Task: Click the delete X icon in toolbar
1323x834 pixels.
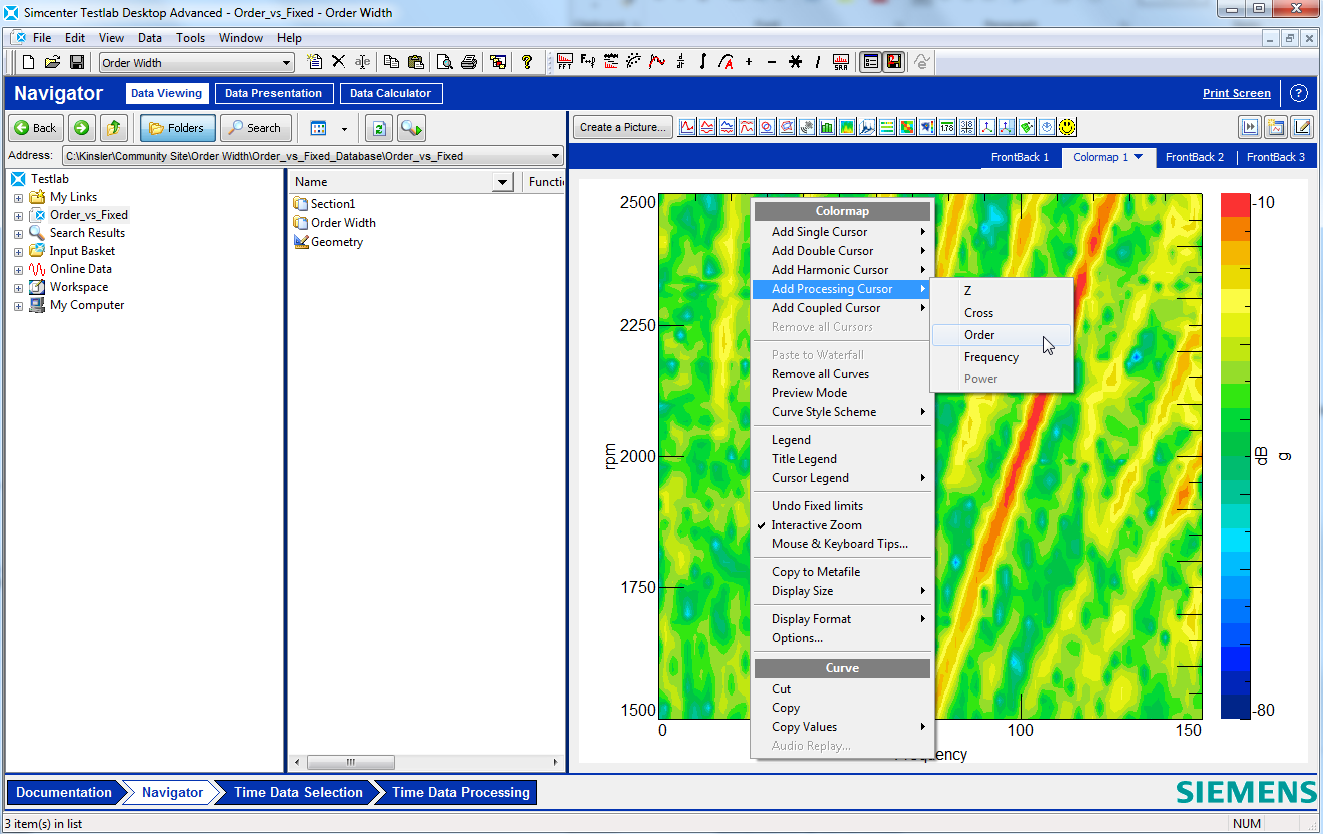Action: (x=338, y=62)
